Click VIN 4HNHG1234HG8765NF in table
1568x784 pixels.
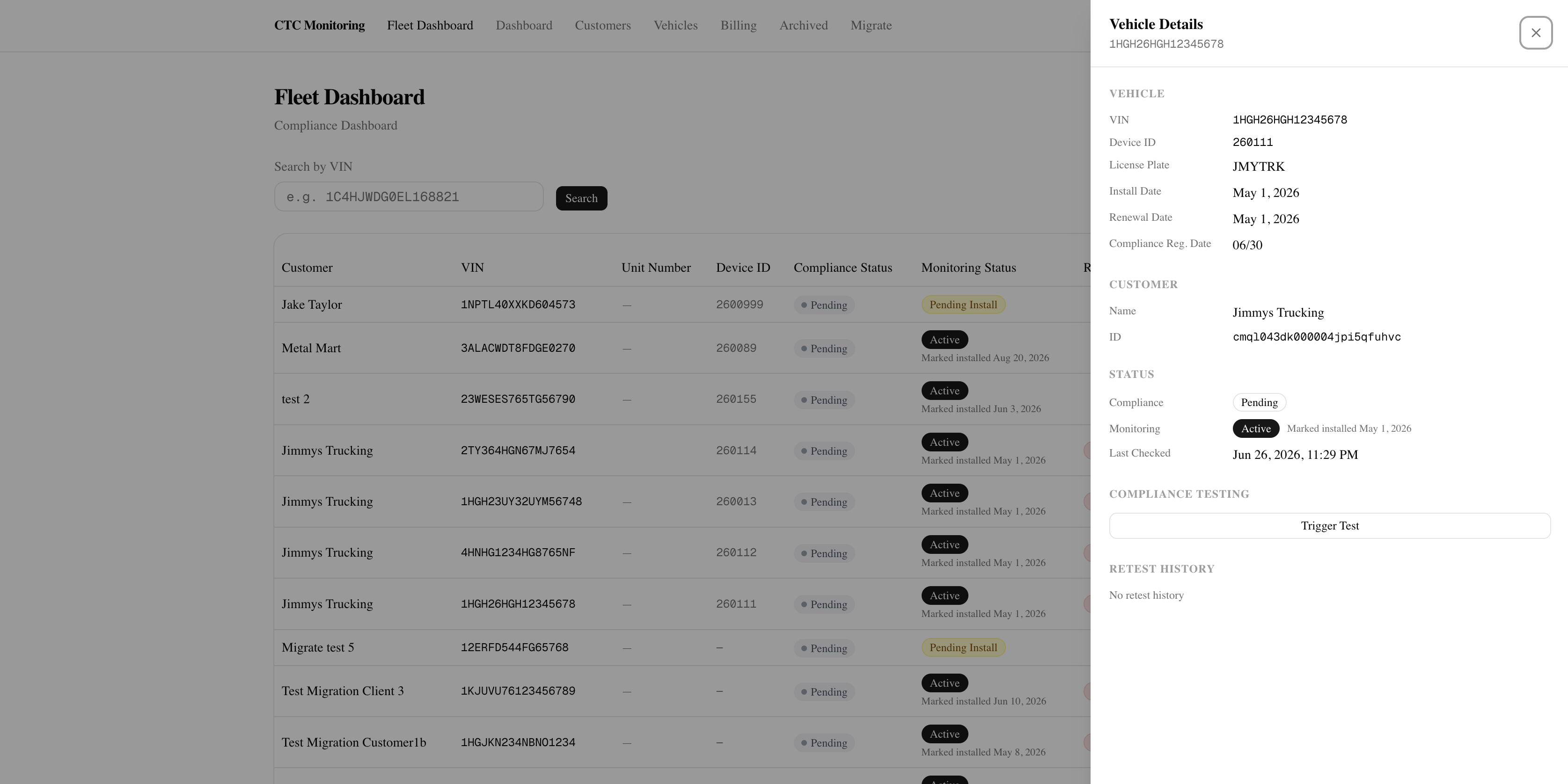[x=518, y=553]
